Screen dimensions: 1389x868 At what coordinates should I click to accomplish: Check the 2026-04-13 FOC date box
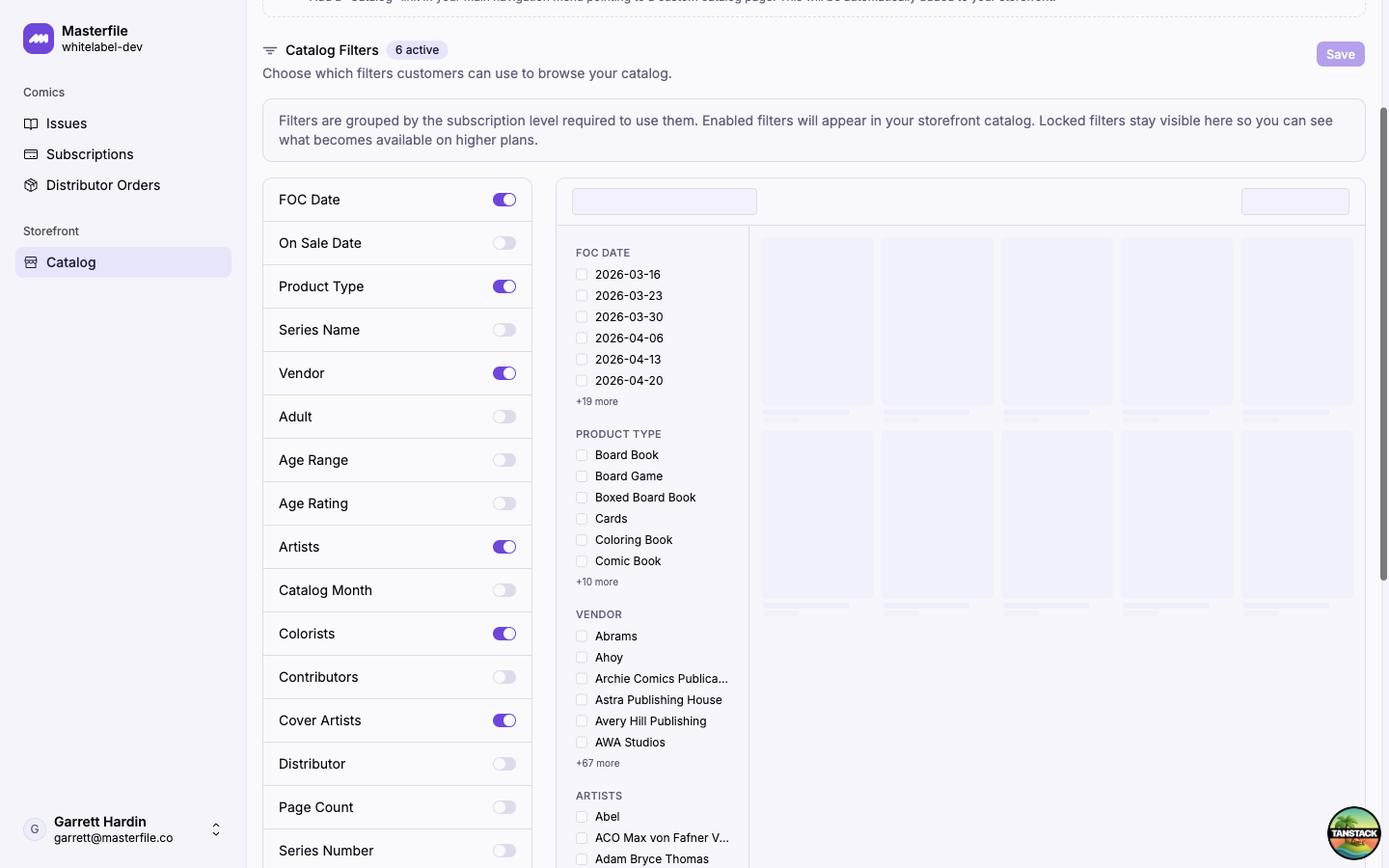click(582, 360)
